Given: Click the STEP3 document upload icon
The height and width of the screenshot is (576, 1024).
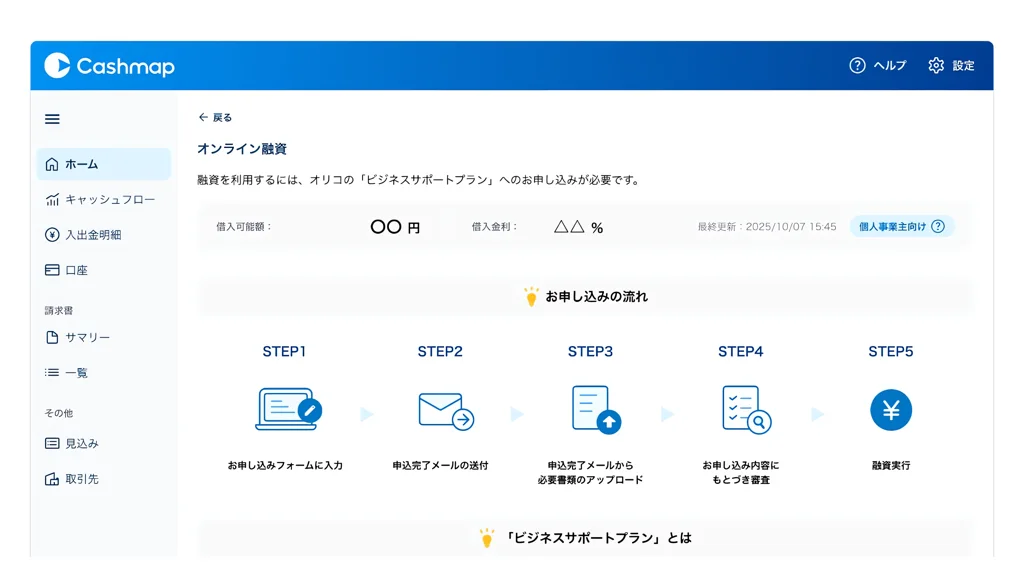Looking at the screenshot, I should click(x=595, y=409).
